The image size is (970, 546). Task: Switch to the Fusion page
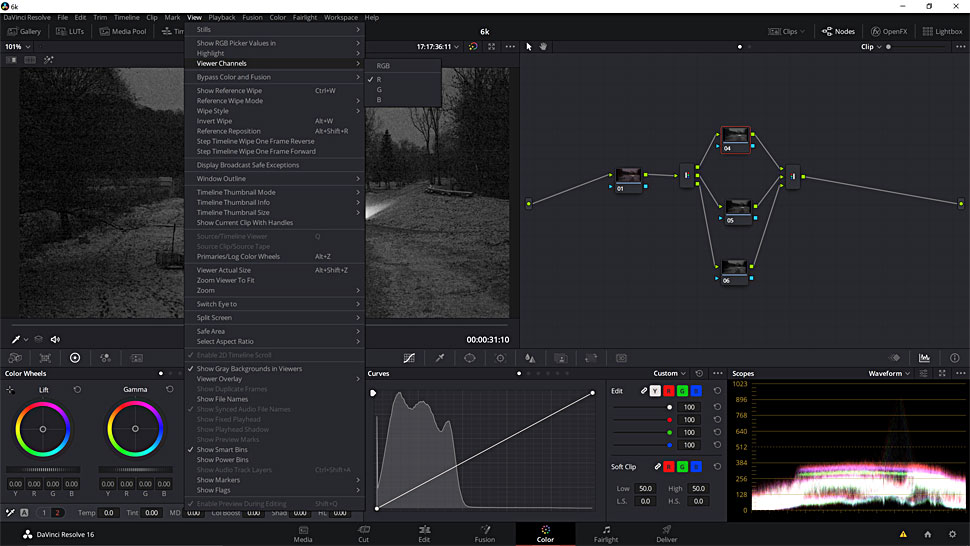[484, 534]
